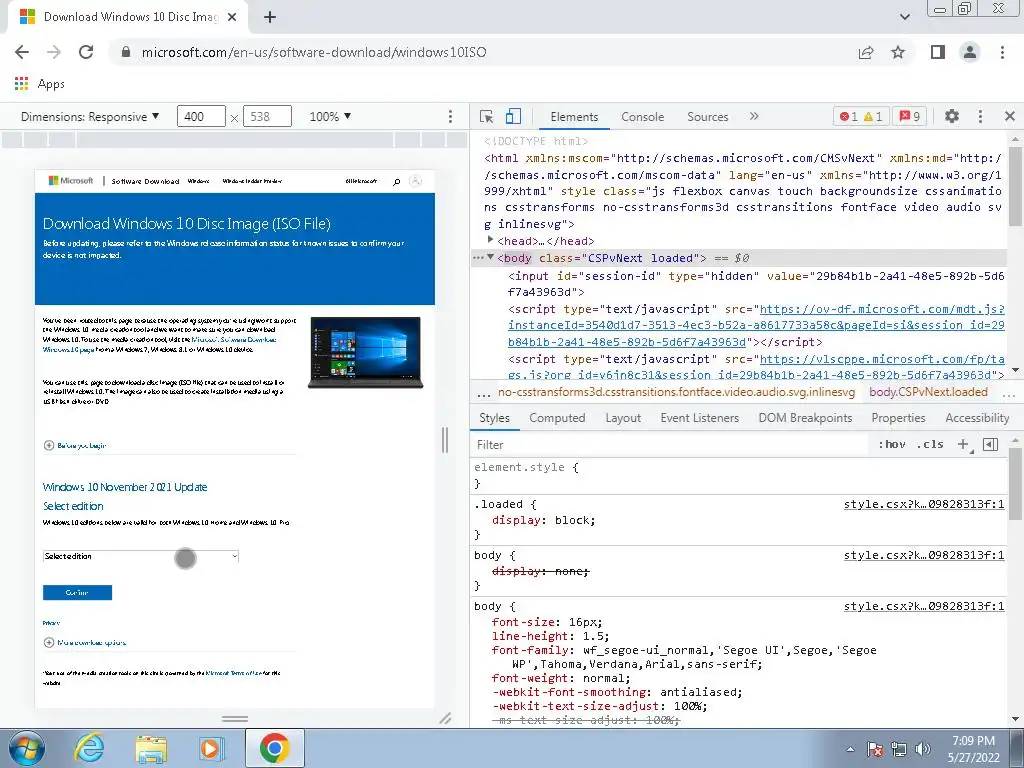Open the Elements panel tab
Image resolution: width=1024 pixels, height=768 pixels.
click(574, 117)
